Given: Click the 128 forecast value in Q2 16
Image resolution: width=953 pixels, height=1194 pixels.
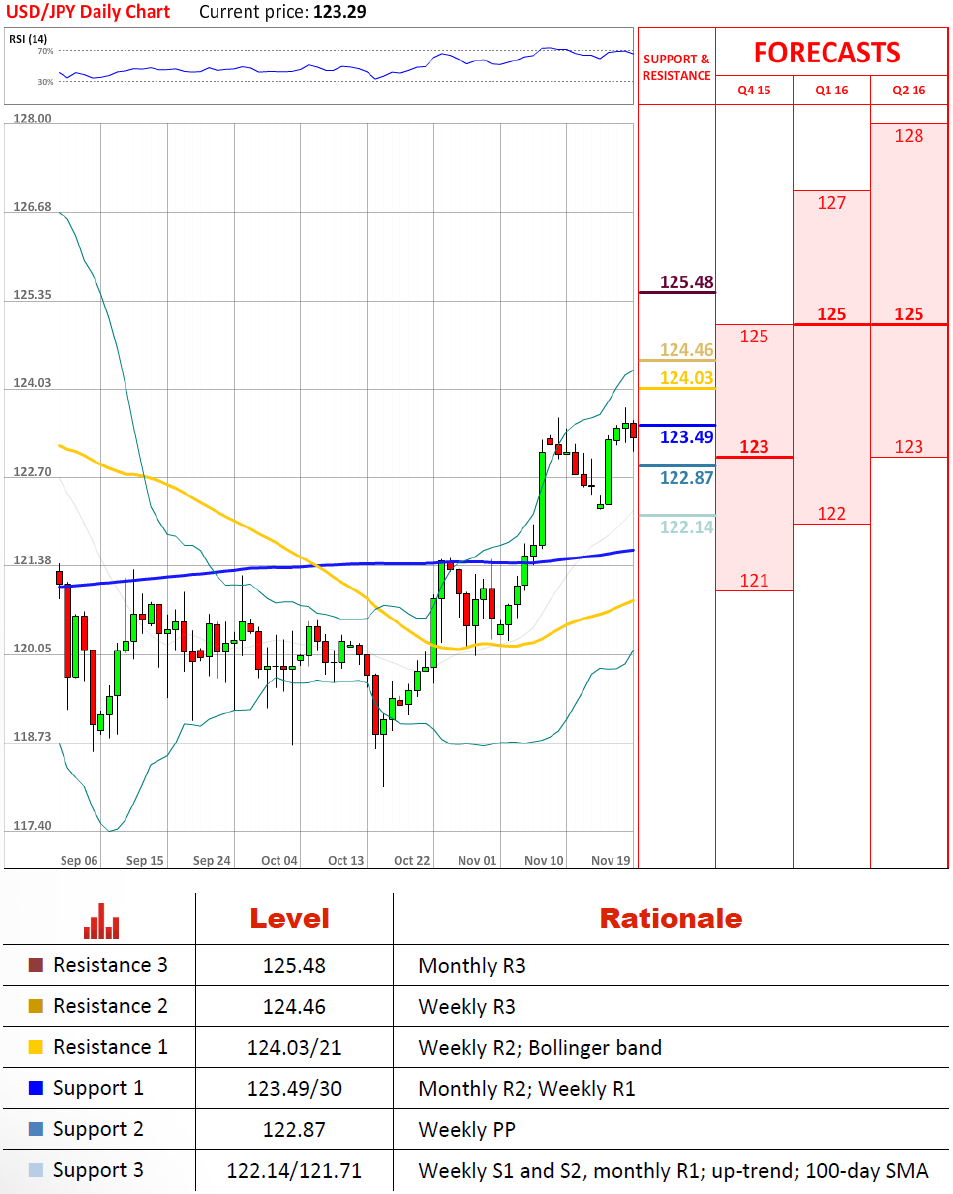Looking at the screenshot, I should [x=909, y=136].
